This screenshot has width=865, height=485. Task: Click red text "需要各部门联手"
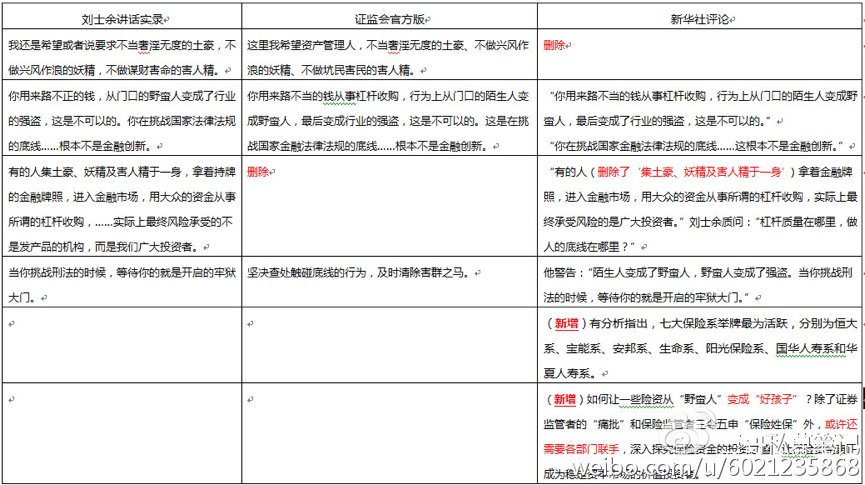[x=581, y=449]
